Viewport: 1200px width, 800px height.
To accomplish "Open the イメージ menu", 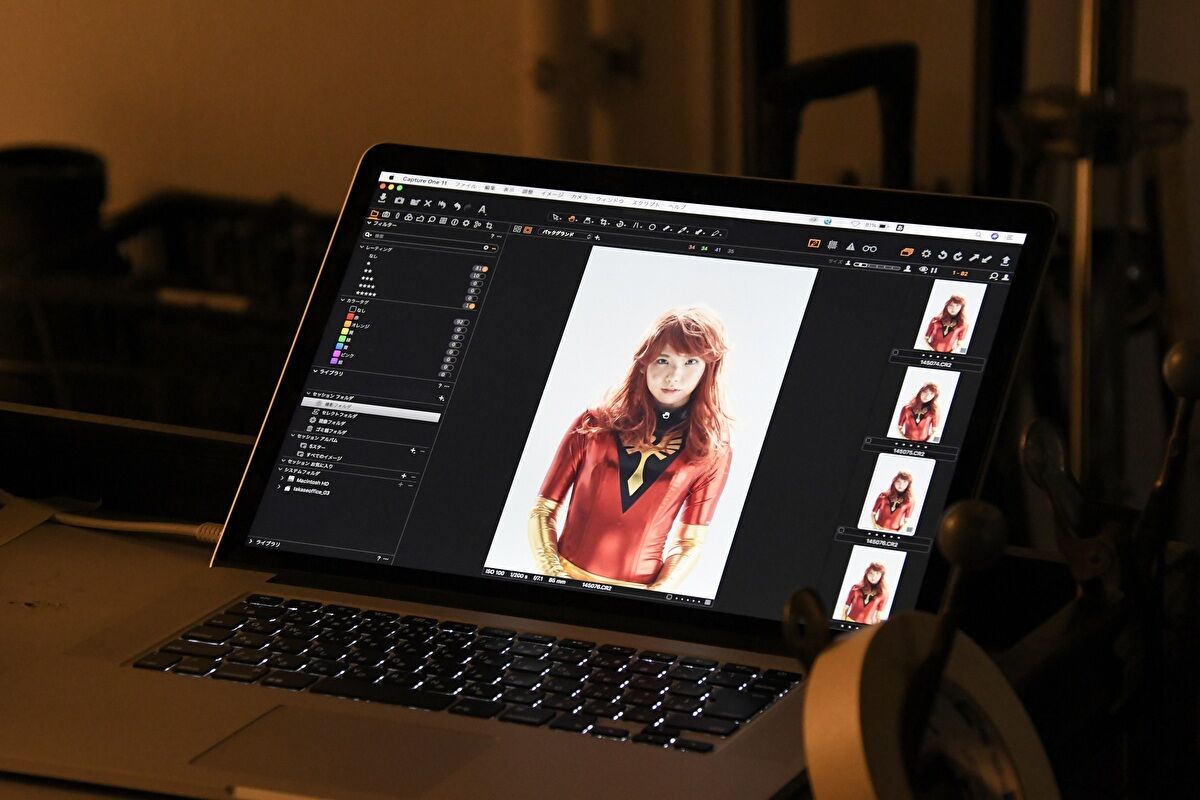I will click(x=553, y=194).
